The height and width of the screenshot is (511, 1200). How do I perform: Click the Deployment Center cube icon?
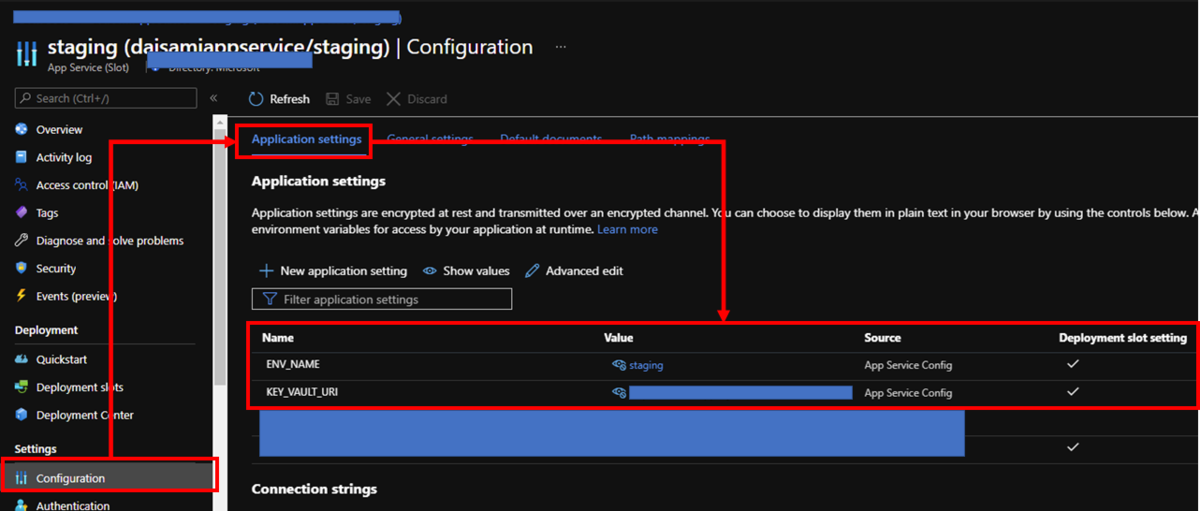[21, 415]
